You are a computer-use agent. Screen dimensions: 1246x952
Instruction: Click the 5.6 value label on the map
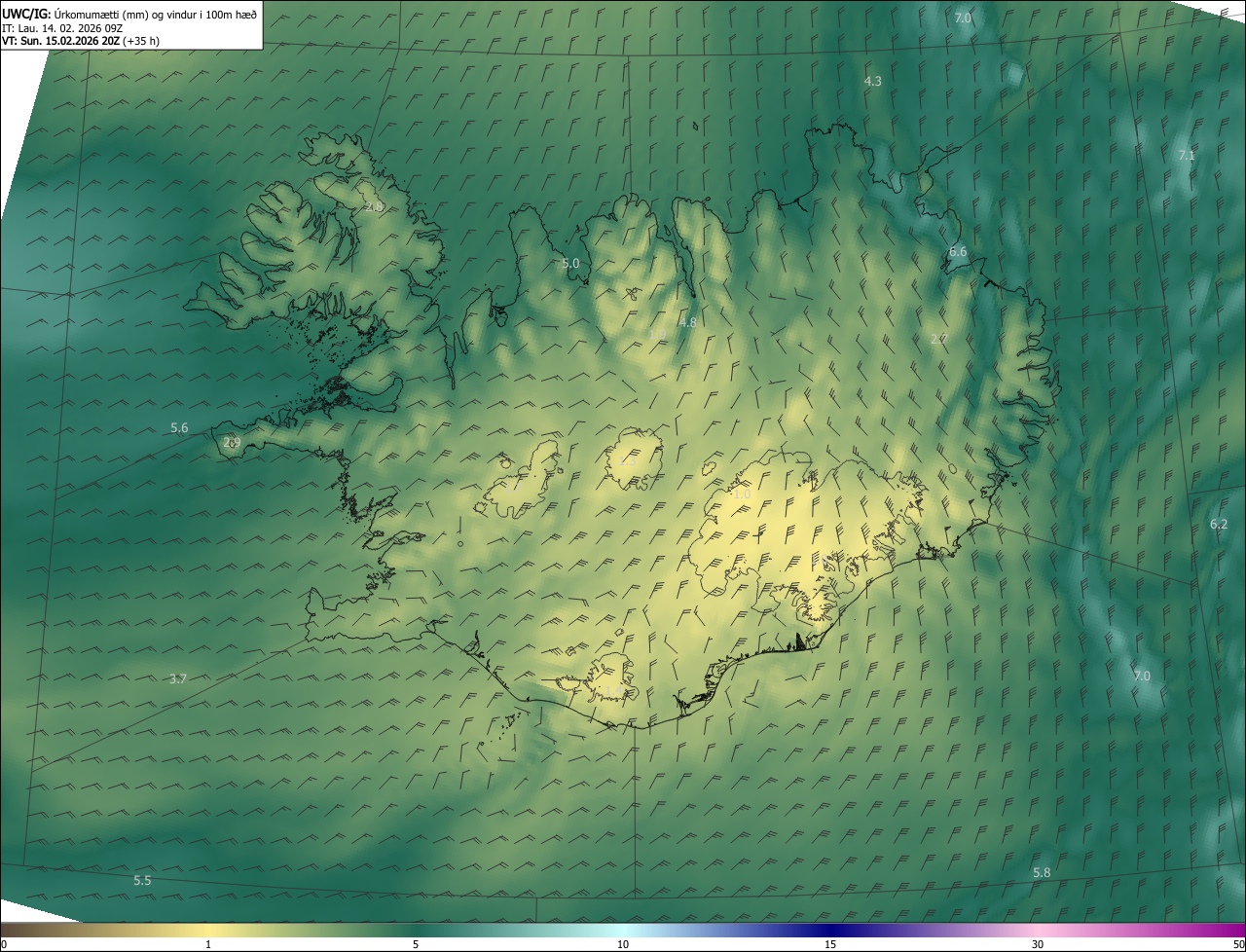point(179,427)
